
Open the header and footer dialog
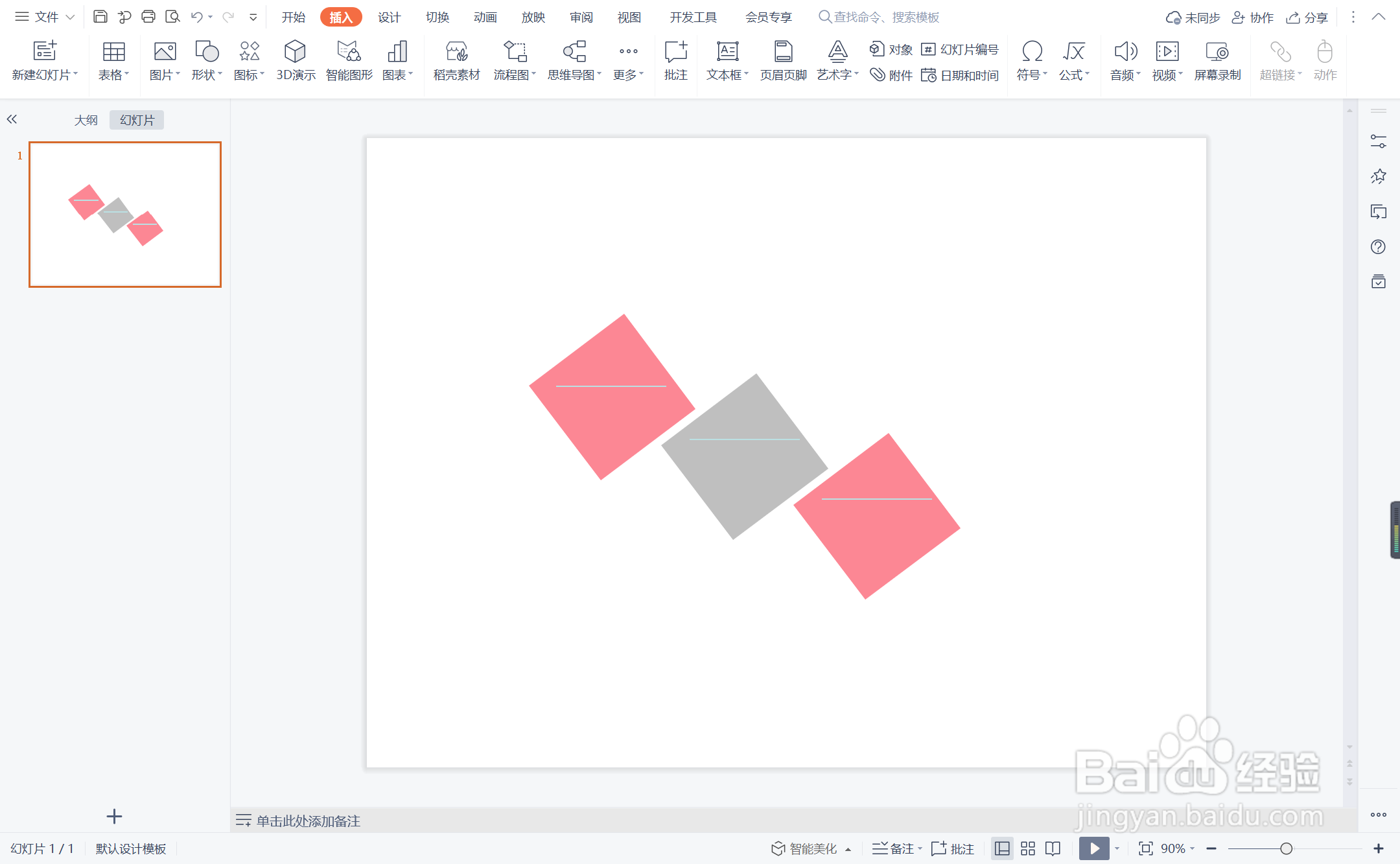(783, 60)
